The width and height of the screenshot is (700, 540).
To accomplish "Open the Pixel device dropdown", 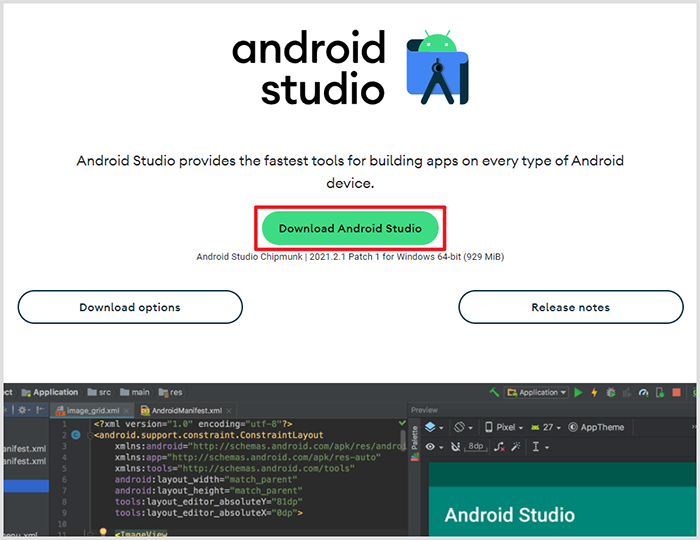I will coord(504,427).
